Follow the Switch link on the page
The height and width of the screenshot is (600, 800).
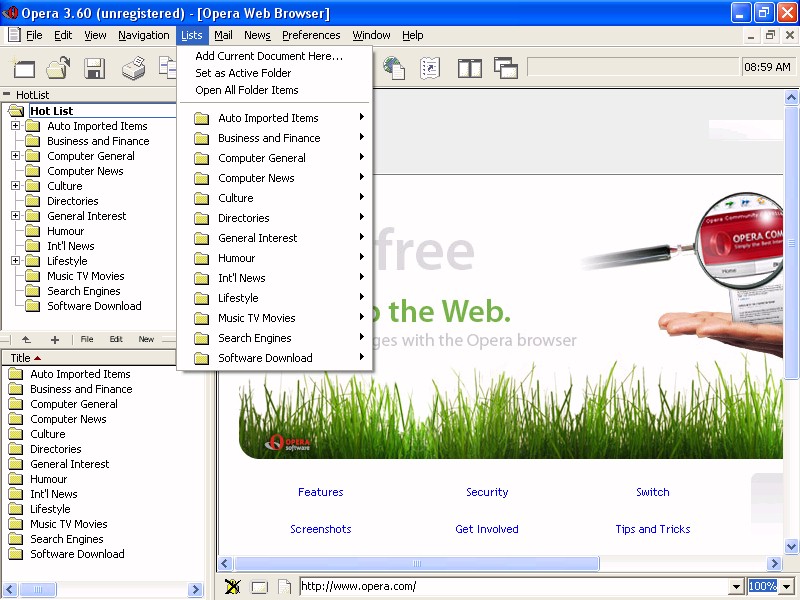[x=653, y=492]
